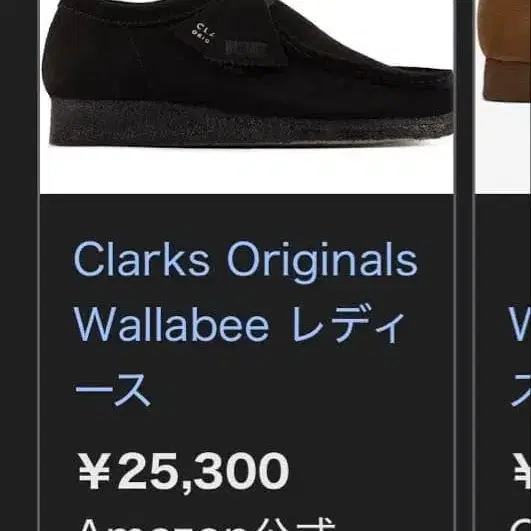The width and height of the screenshot is (531, 531).
Task: Click the Clarks Wallabee card's dark area beside price
Action: (369, 471)
